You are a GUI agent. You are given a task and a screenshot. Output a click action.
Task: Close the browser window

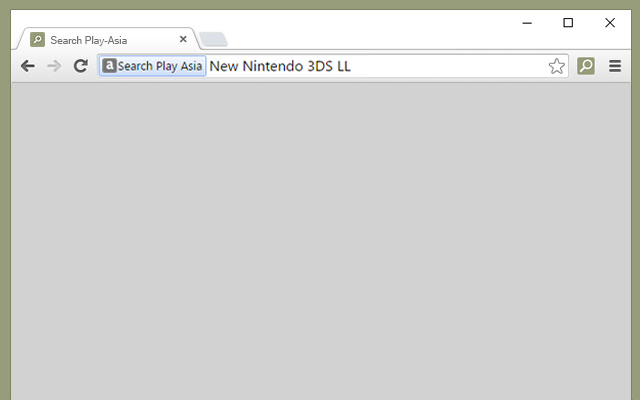coord(610,23)
